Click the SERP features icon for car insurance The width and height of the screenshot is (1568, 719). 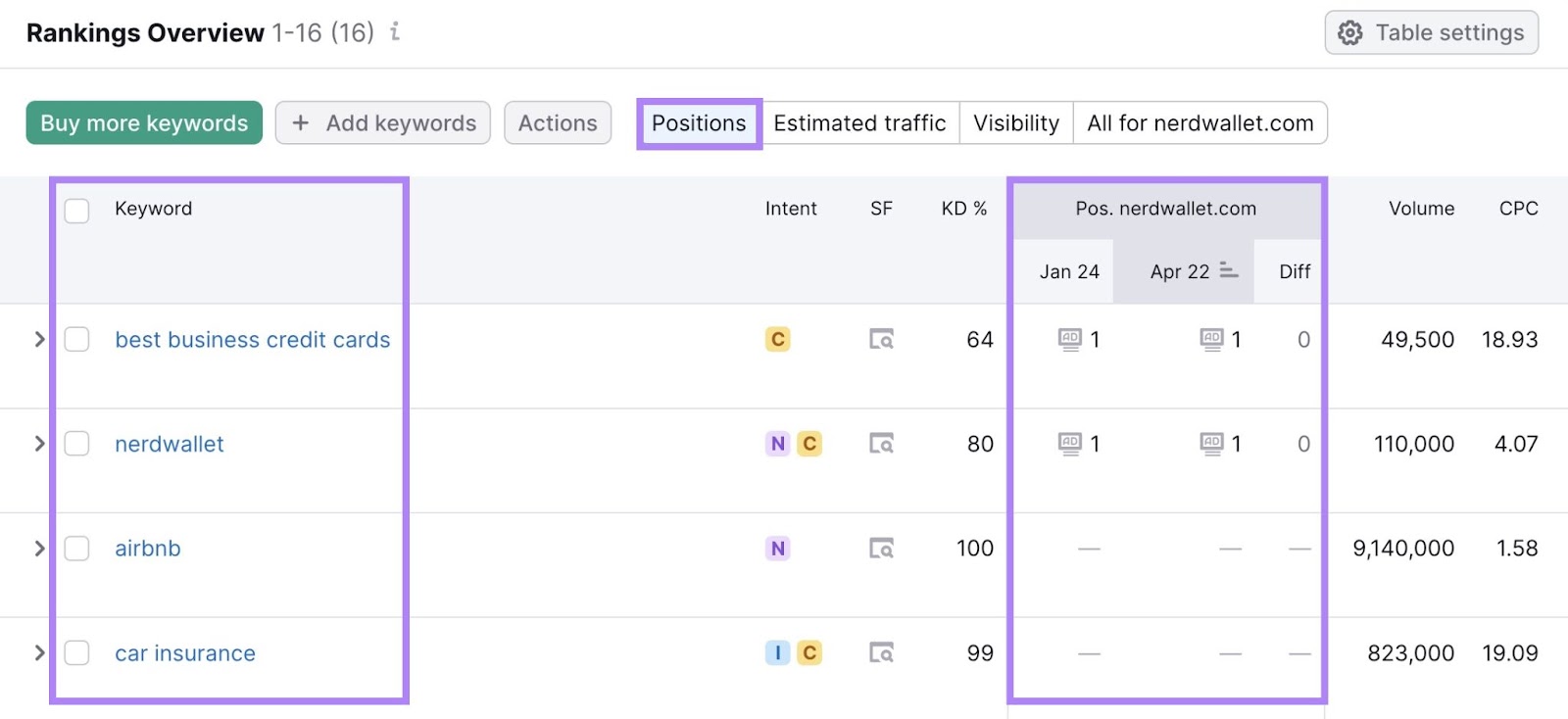pos(881,653)
